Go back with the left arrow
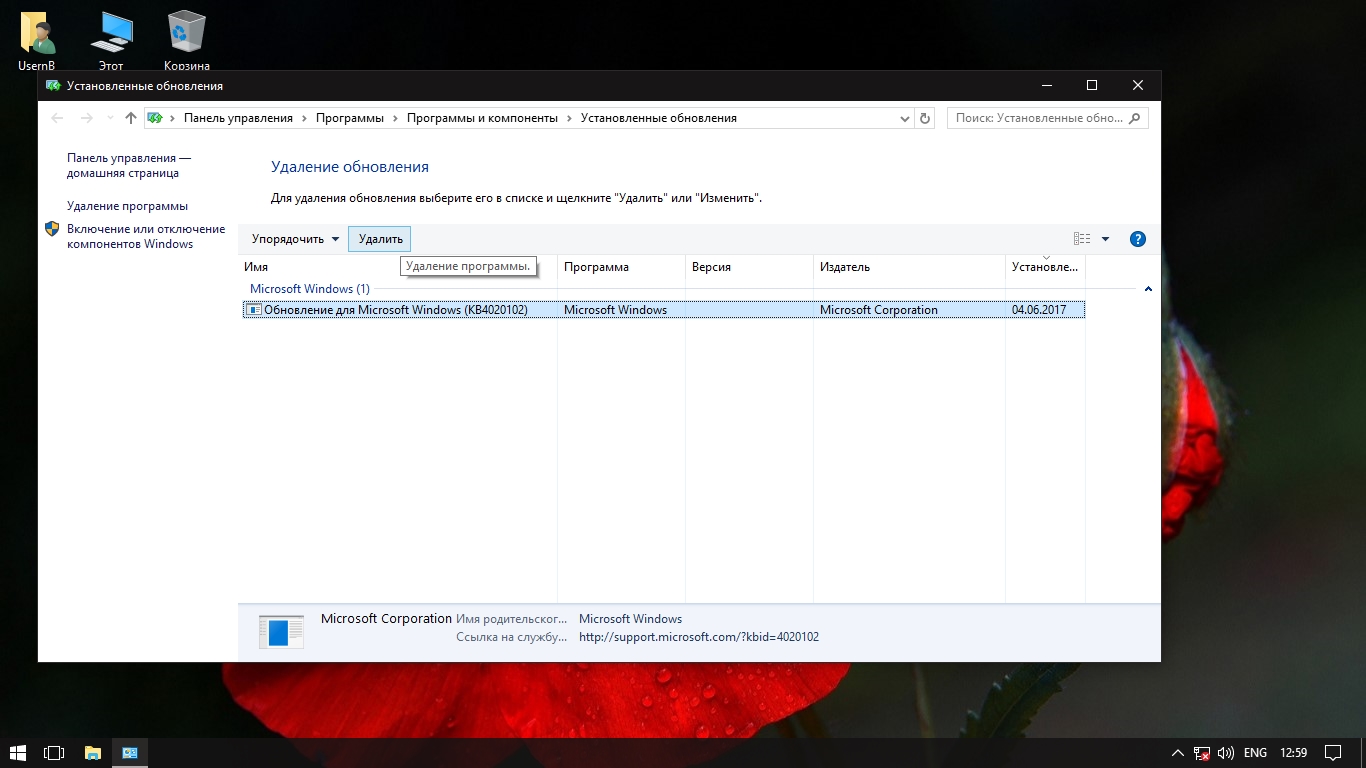 tap(57, 118)
